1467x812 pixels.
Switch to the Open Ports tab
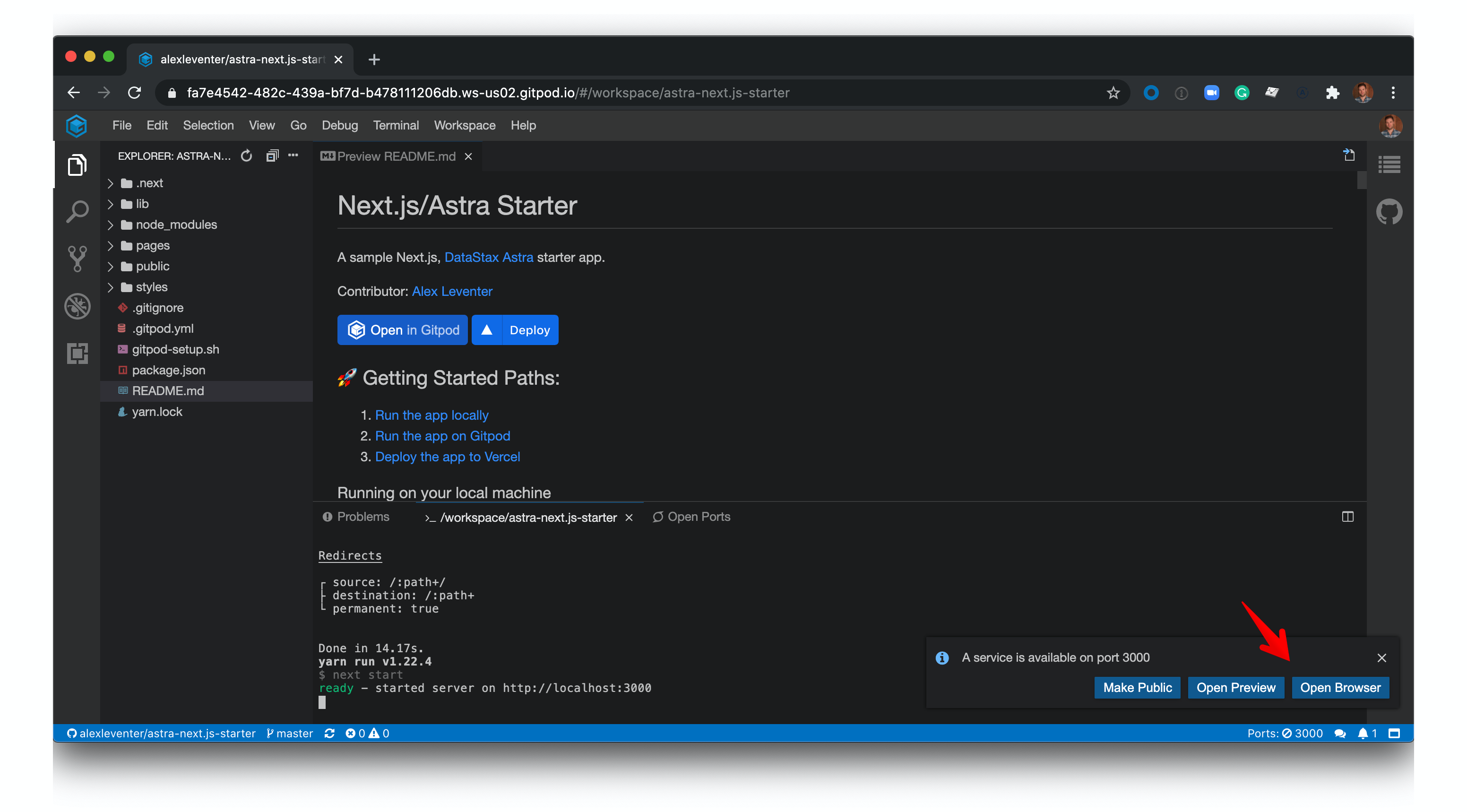click(691, 517)
